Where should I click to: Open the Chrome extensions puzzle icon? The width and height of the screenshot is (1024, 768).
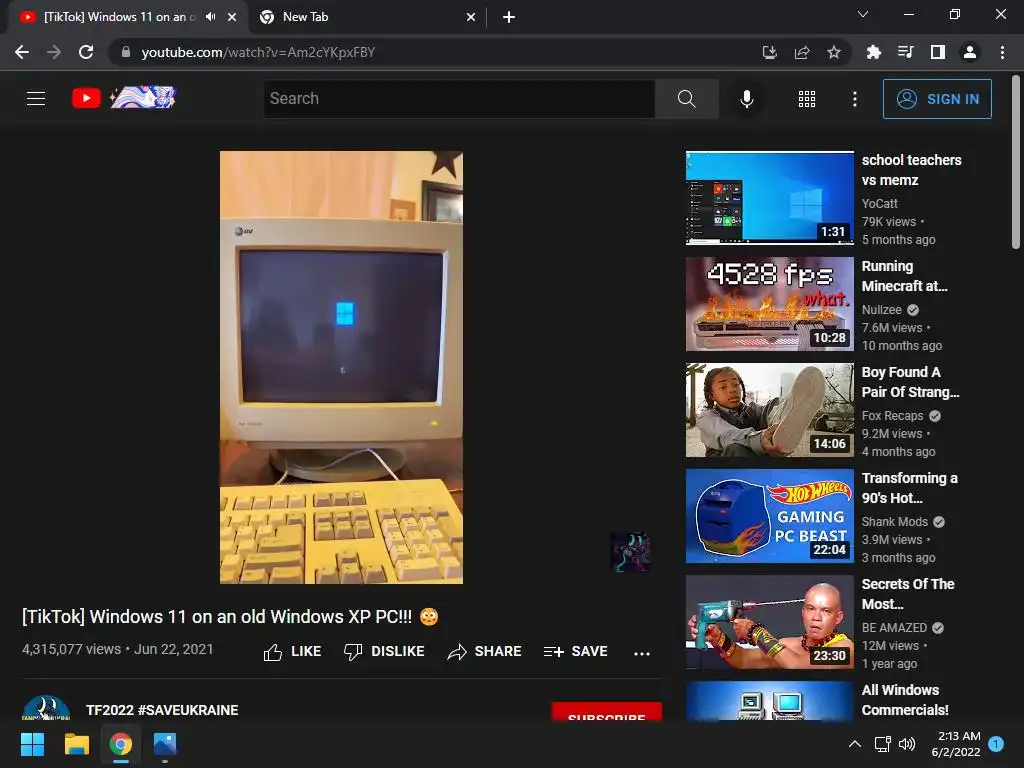[x=874, y=52]
